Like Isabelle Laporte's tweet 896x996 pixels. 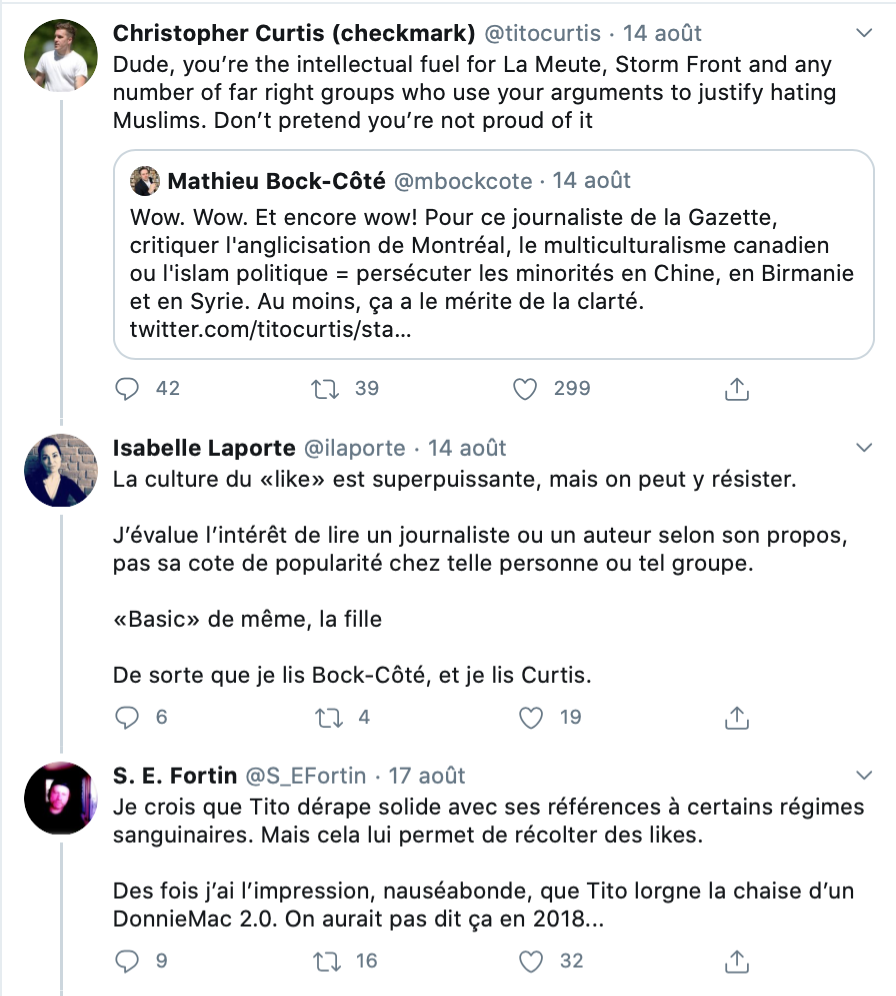[532, 717]
